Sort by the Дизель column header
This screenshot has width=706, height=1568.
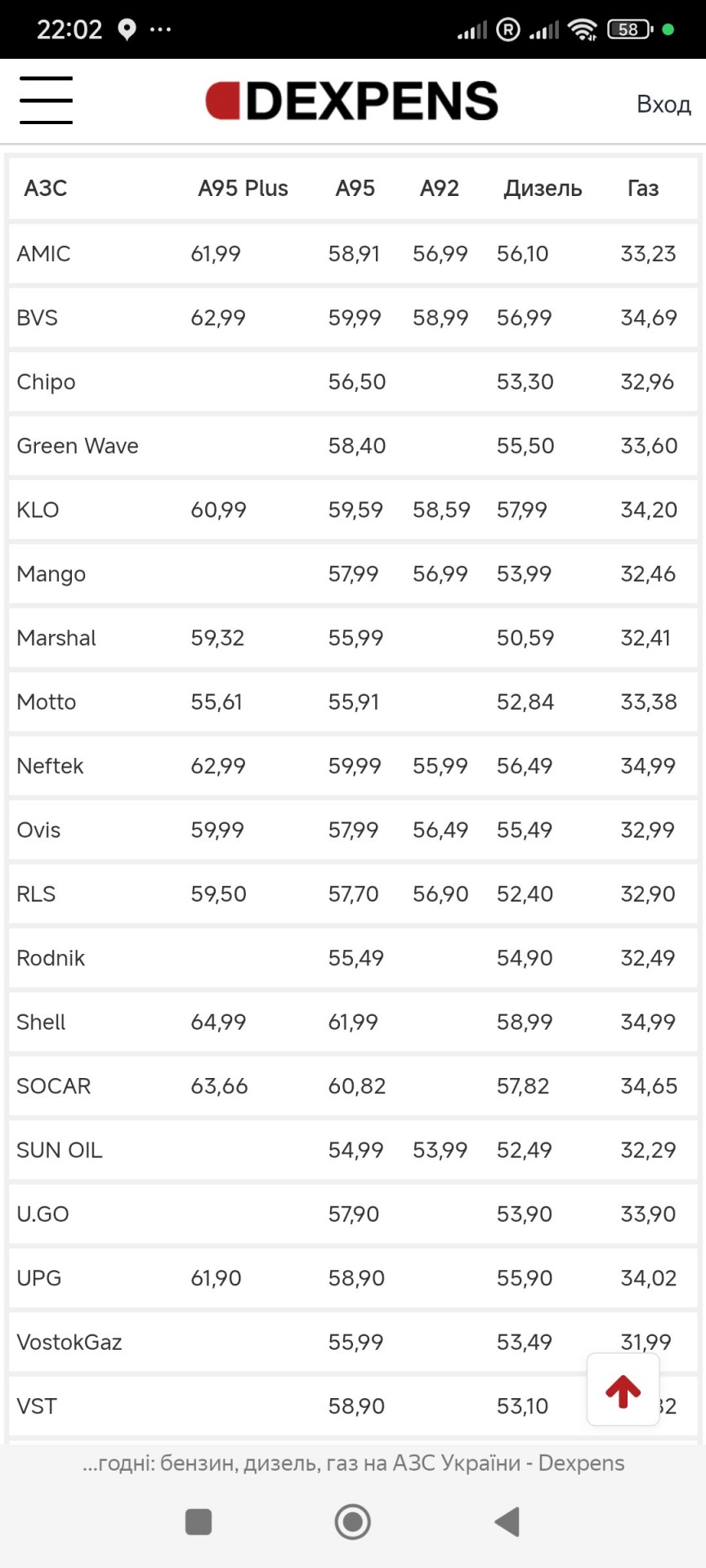click(543, 189)
